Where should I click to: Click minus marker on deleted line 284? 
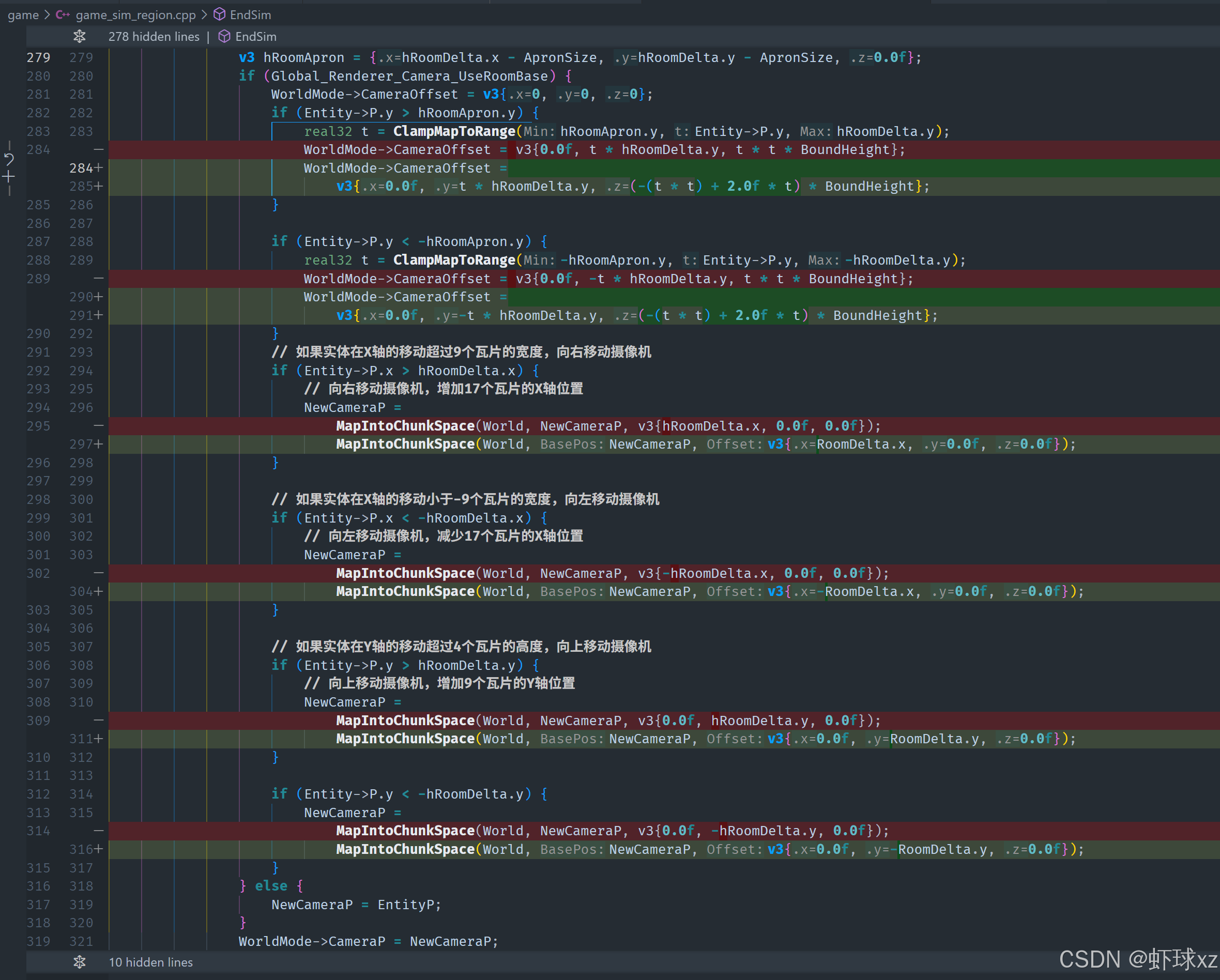[98, 149]
